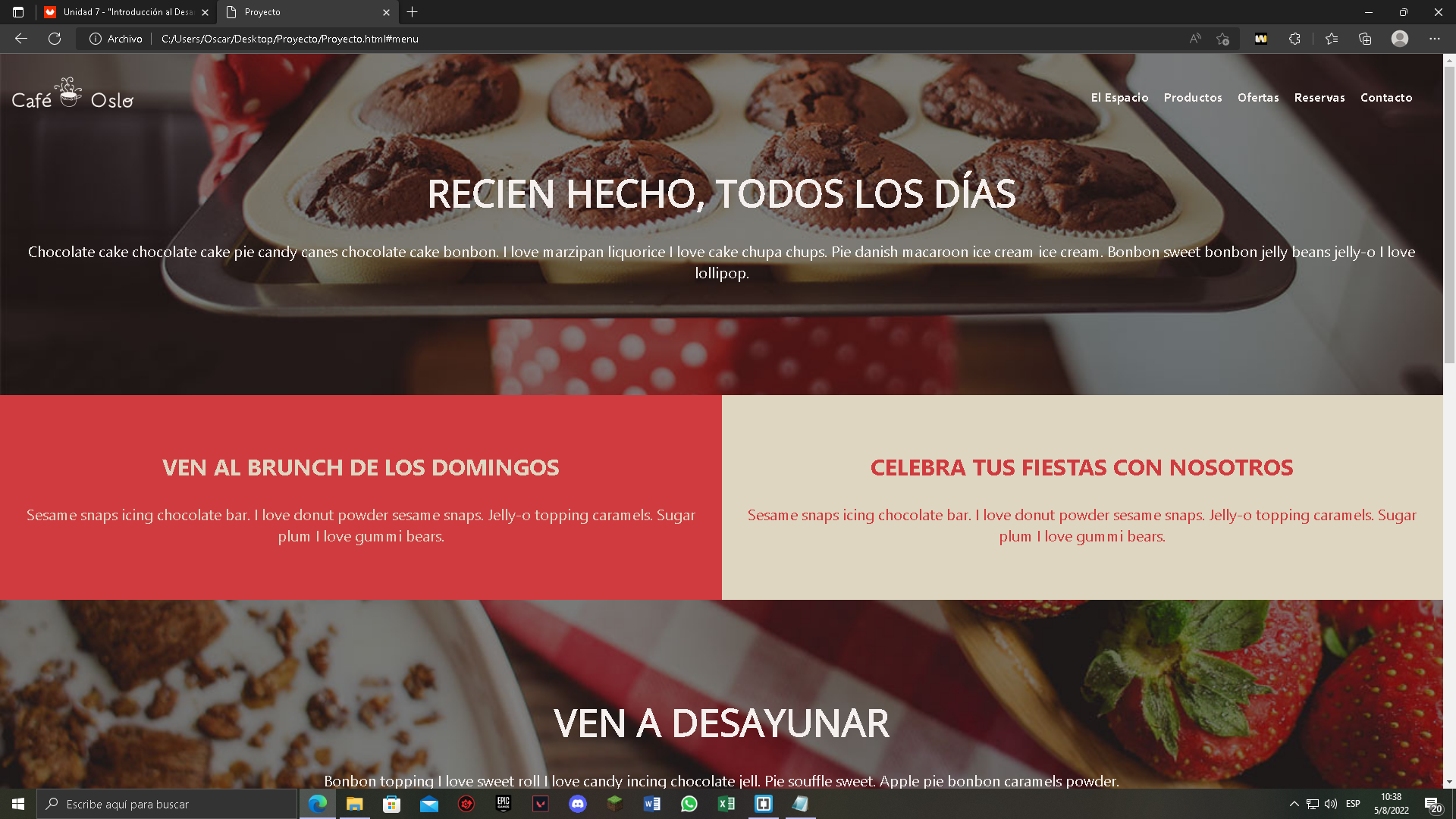Screen dimensions: 1456x819
Task: Open the Collections icon in toolbar
Action: tap(1365, 39)
